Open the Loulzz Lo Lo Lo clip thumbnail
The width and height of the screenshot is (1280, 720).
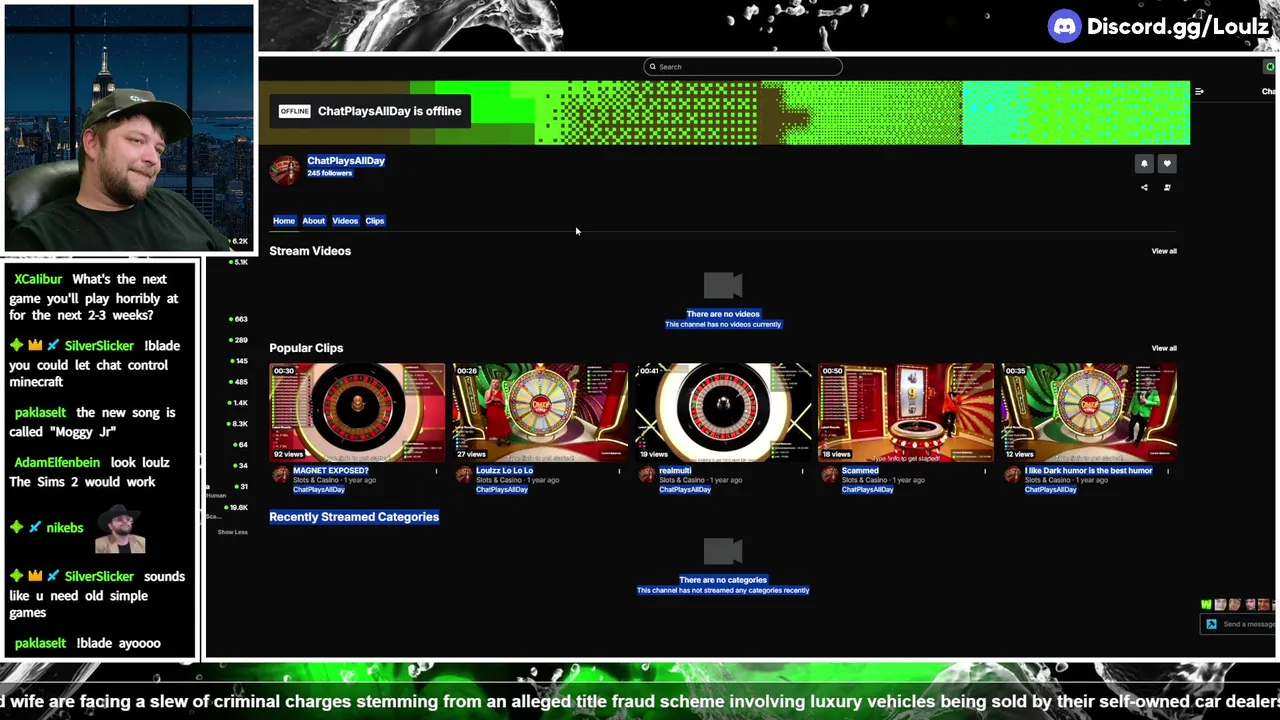540,412
